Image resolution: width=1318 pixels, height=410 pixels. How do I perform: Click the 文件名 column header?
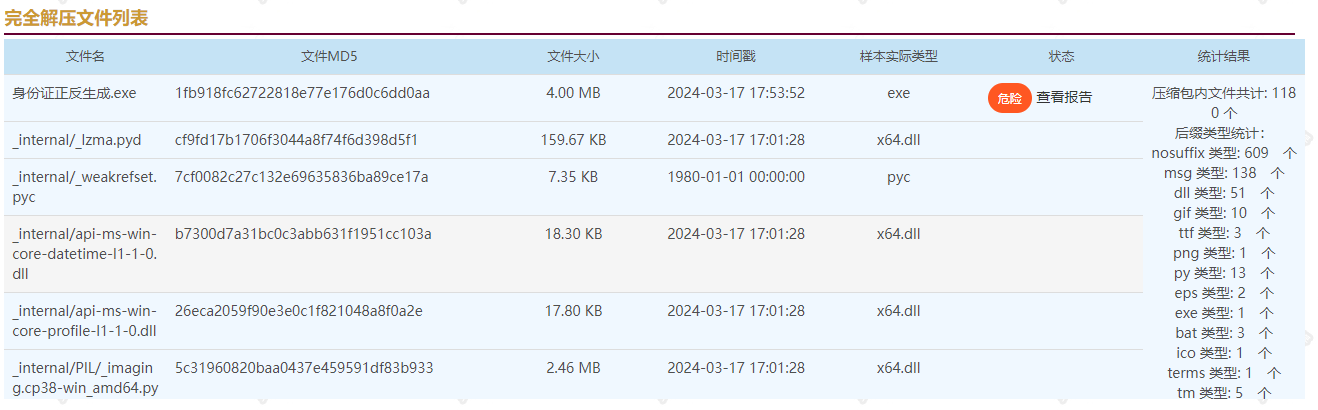click(x=85, y=57)
